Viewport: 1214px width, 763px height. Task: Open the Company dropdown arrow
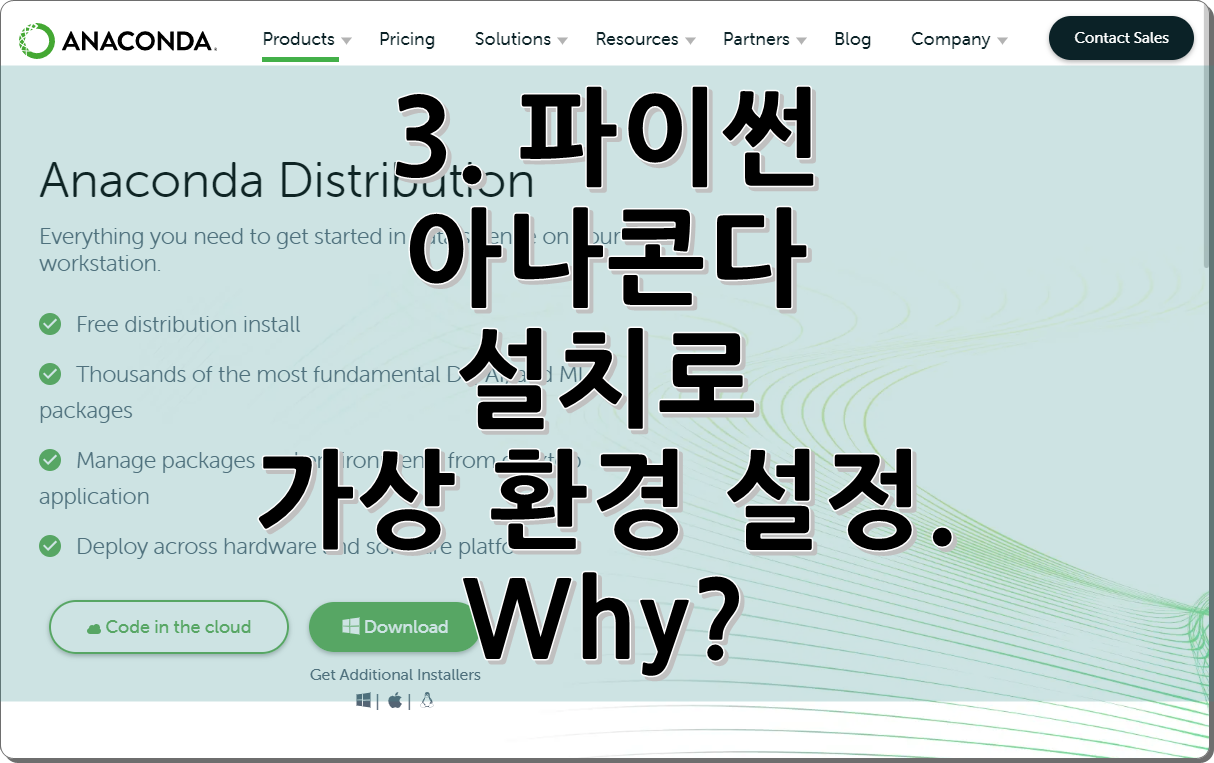click(1002, 41)
